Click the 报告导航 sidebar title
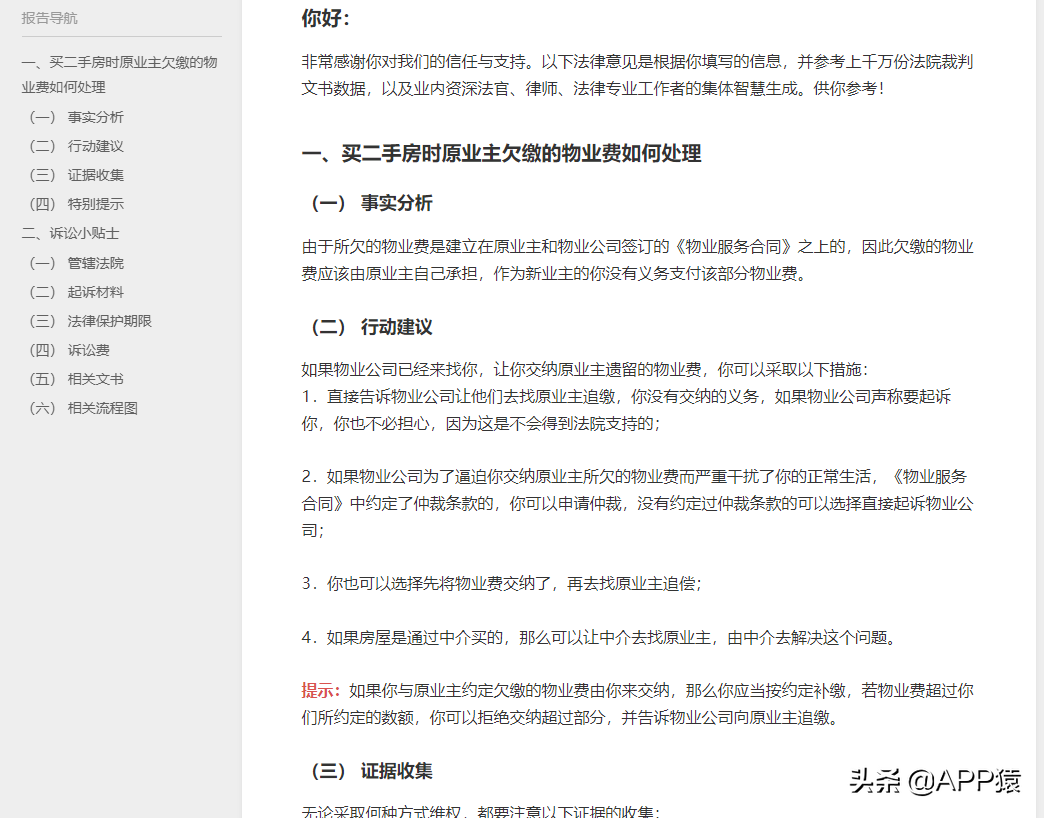Screen dimensions: 1044x818 49,18
